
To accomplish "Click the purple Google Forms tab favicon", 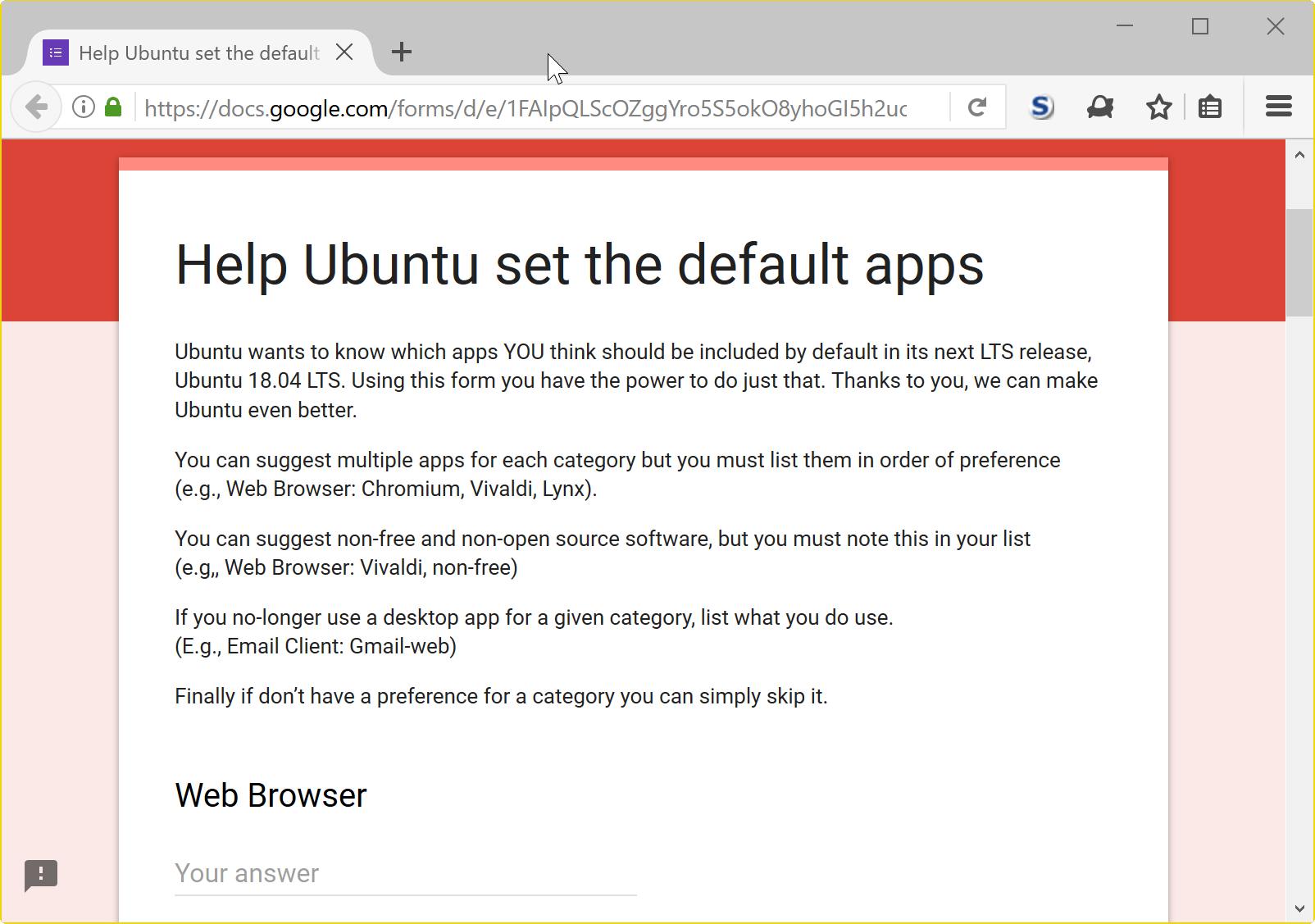I will point(56,53).
